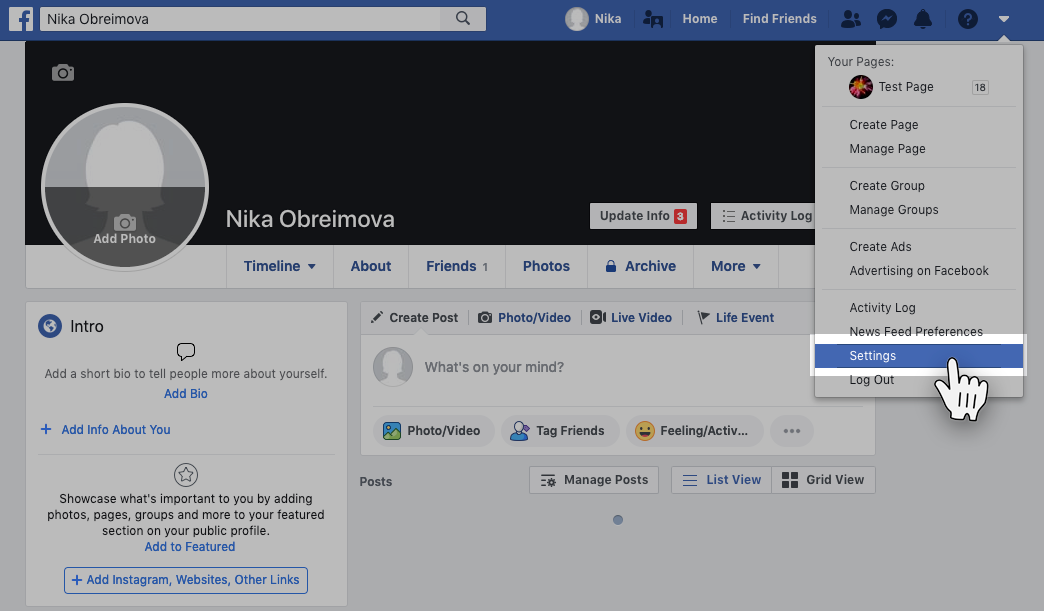
Task: Click the Test Page notification count badge
Action: 980,87
